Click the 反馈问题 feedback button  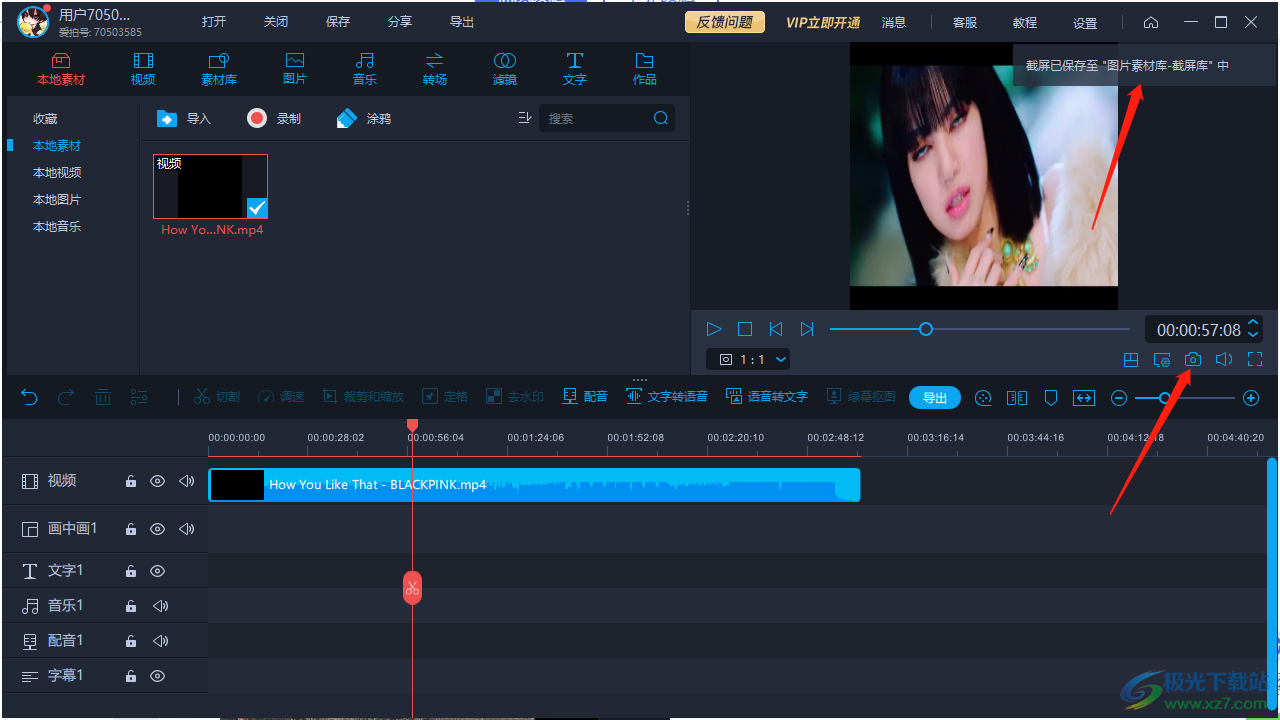[725, 22]
